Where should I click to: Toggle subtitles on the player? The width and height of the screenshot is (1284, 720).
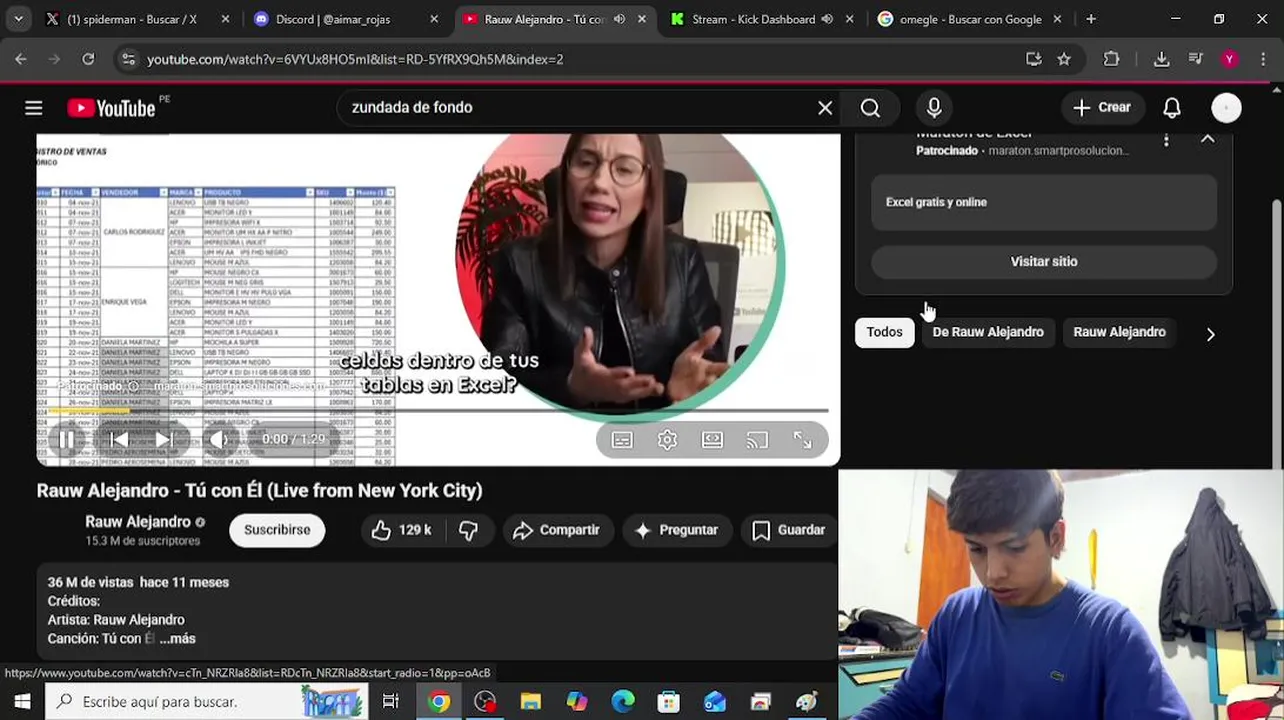[x=622, y=440]
